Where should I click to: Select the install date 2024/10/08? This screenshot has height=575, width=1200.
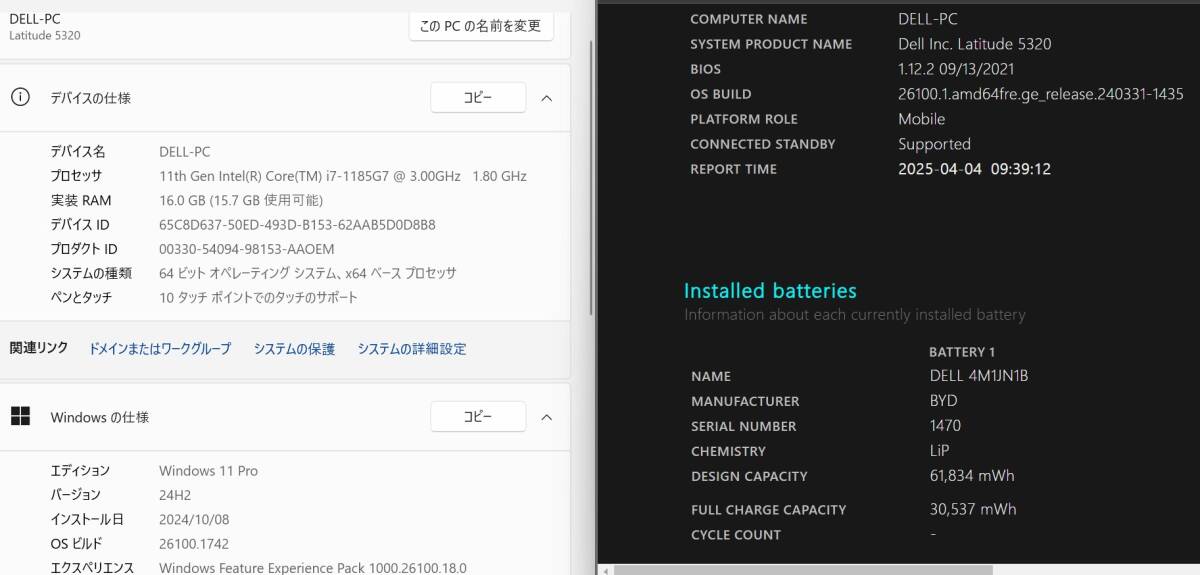(194, 519)
